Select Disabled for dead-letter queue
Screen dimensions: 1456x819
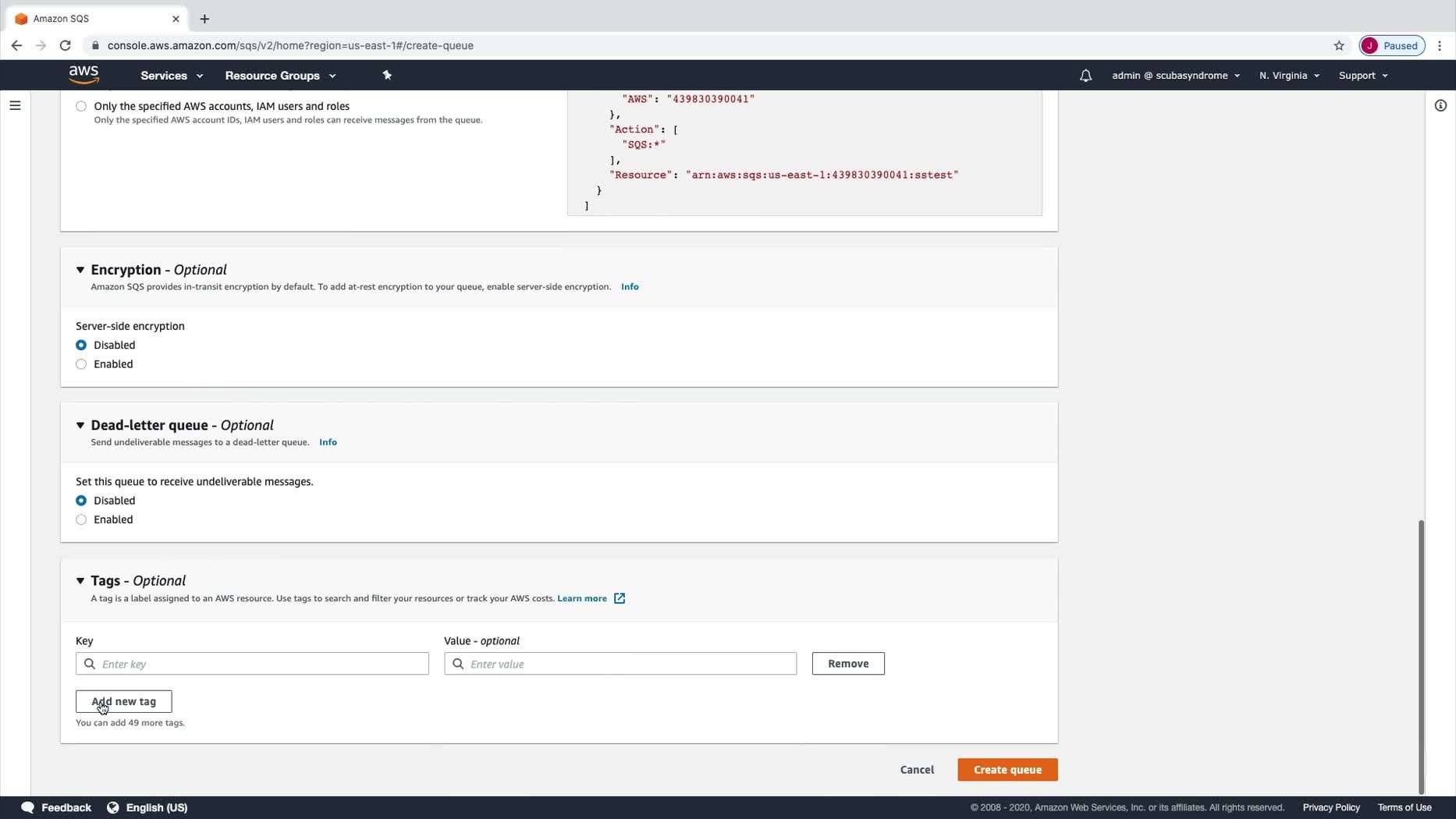[x=81, y=501]
